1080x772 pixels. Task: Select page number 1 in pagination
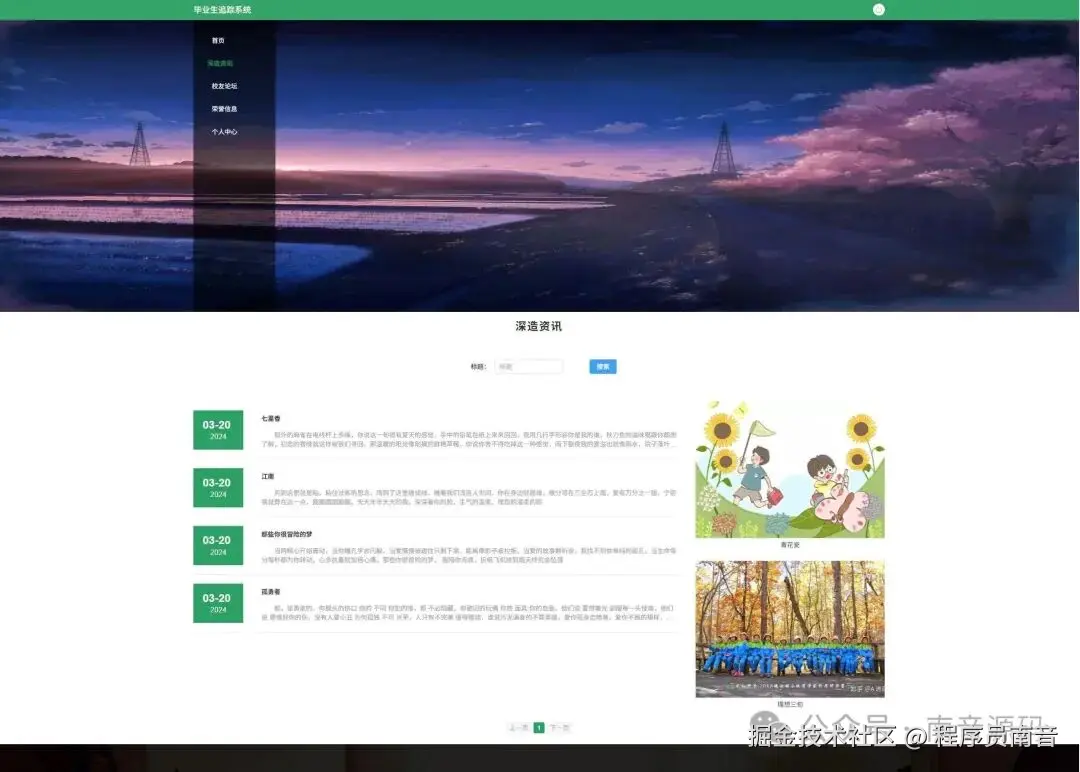tap(538, 727)
